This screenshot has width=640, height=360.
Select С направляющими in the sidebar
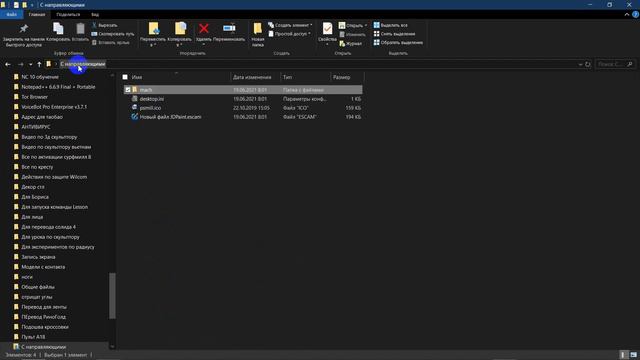coord(43,347)
